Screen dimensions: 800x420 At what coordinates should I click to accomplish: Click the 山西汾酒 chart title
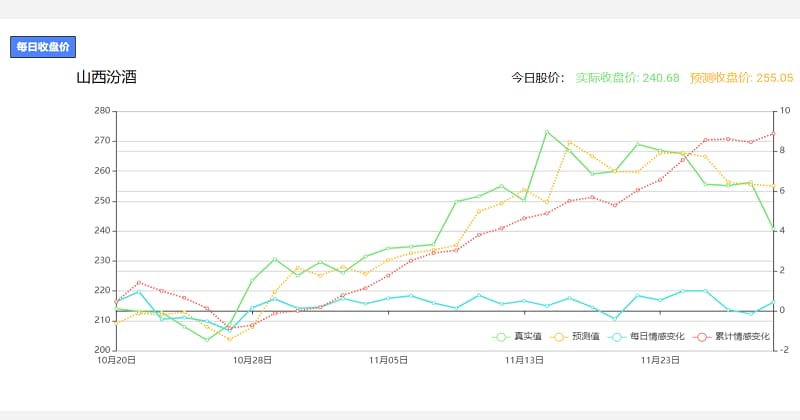point(107,77)
